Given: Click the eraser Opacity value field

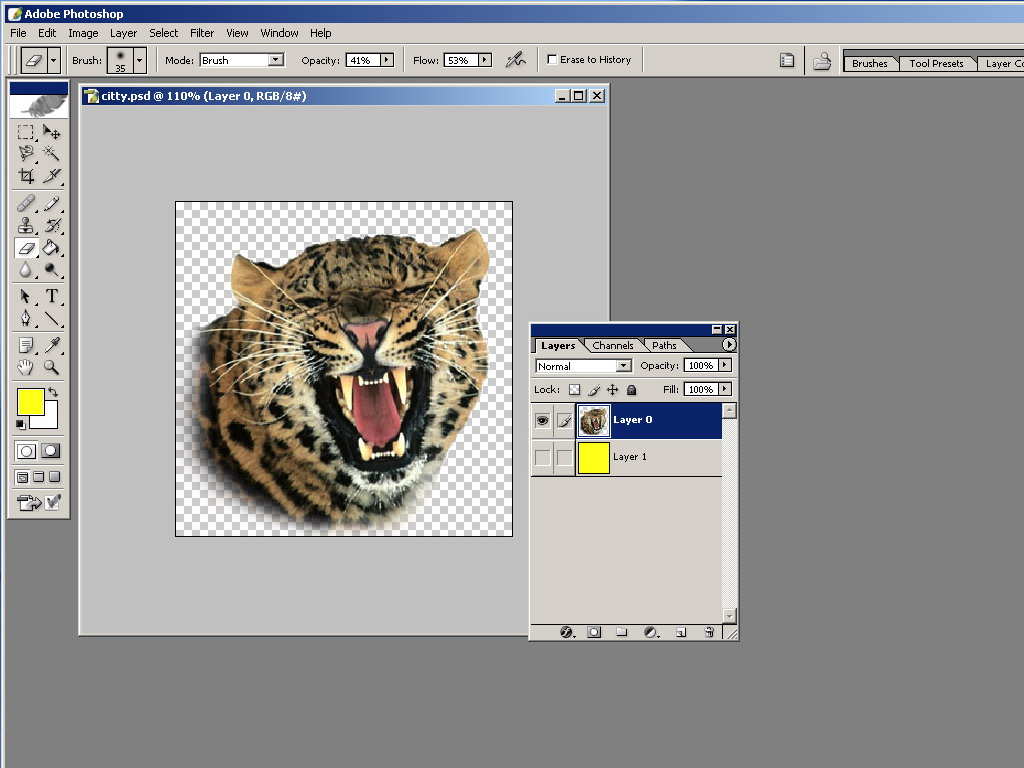Looking at the screenshot, I should 361,60.
